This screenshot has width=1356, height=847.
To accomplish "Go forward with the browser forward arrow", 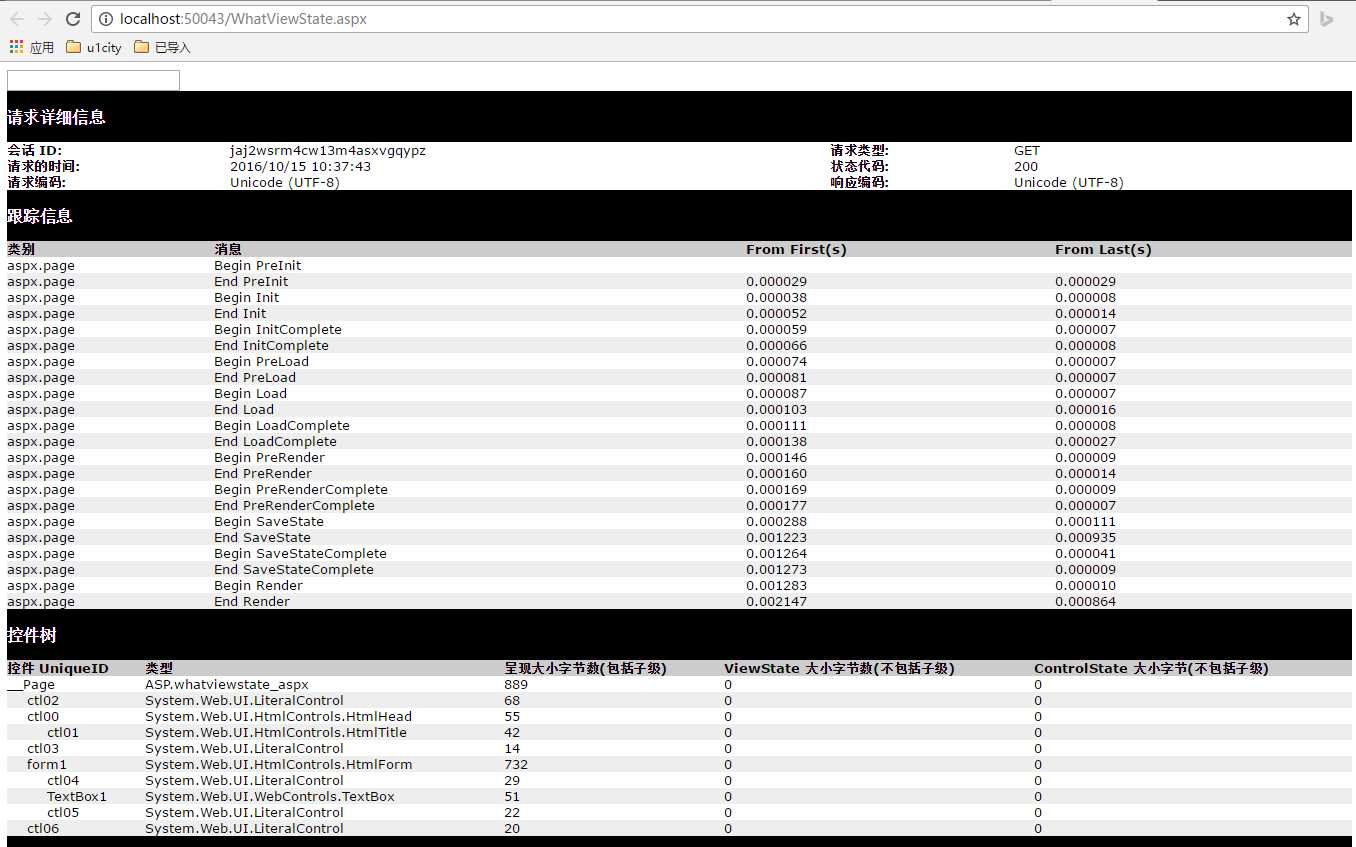I will pos(45,19).
